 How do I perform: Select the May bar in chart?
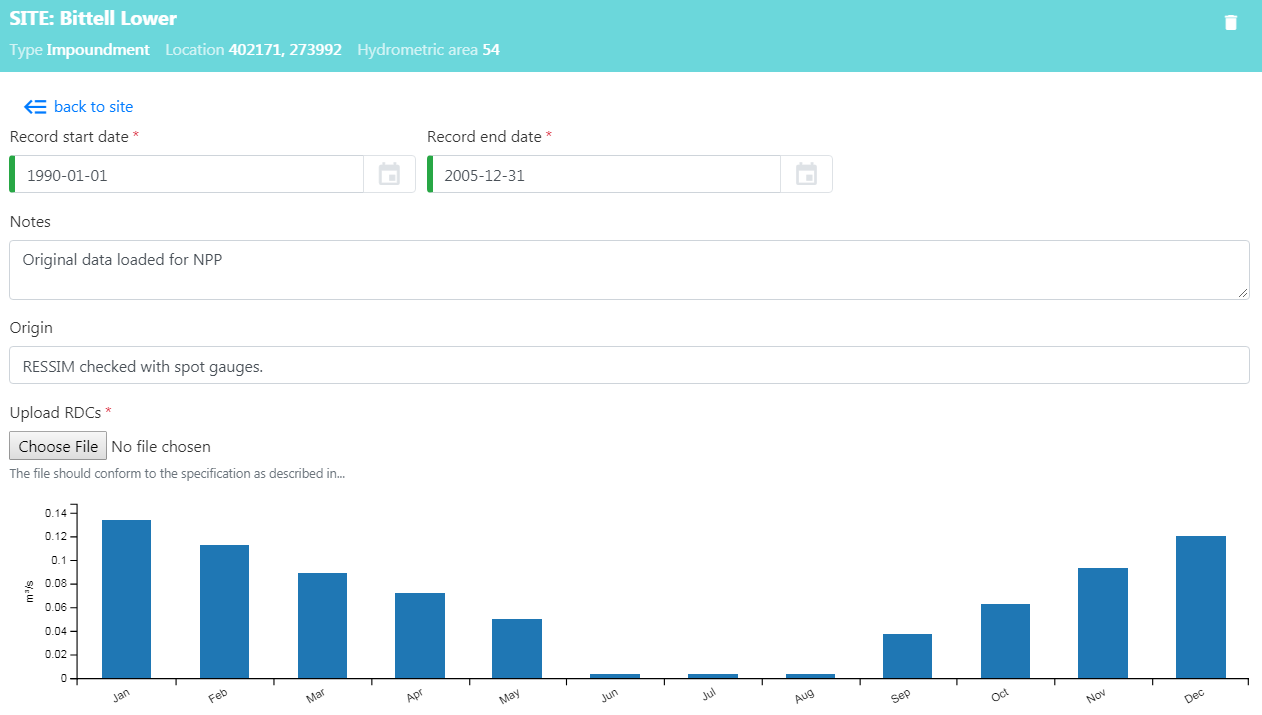click(x=517, y=649)
